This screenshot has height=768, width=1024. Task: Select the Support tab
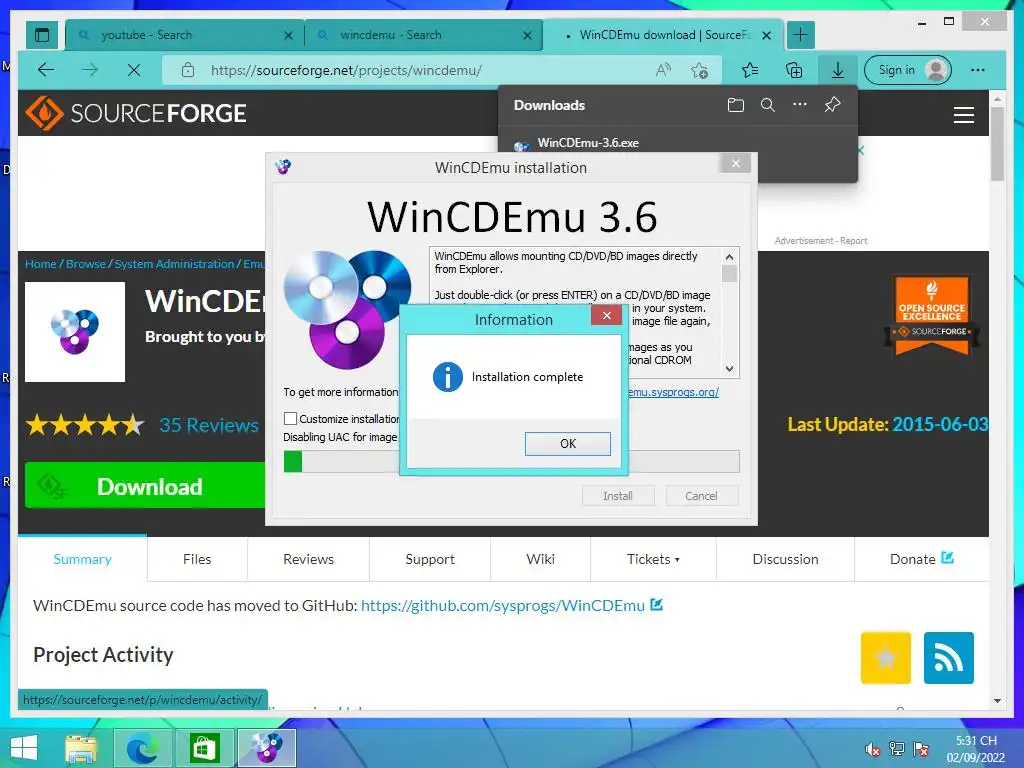pyautogui.click(x=430, y=559)
